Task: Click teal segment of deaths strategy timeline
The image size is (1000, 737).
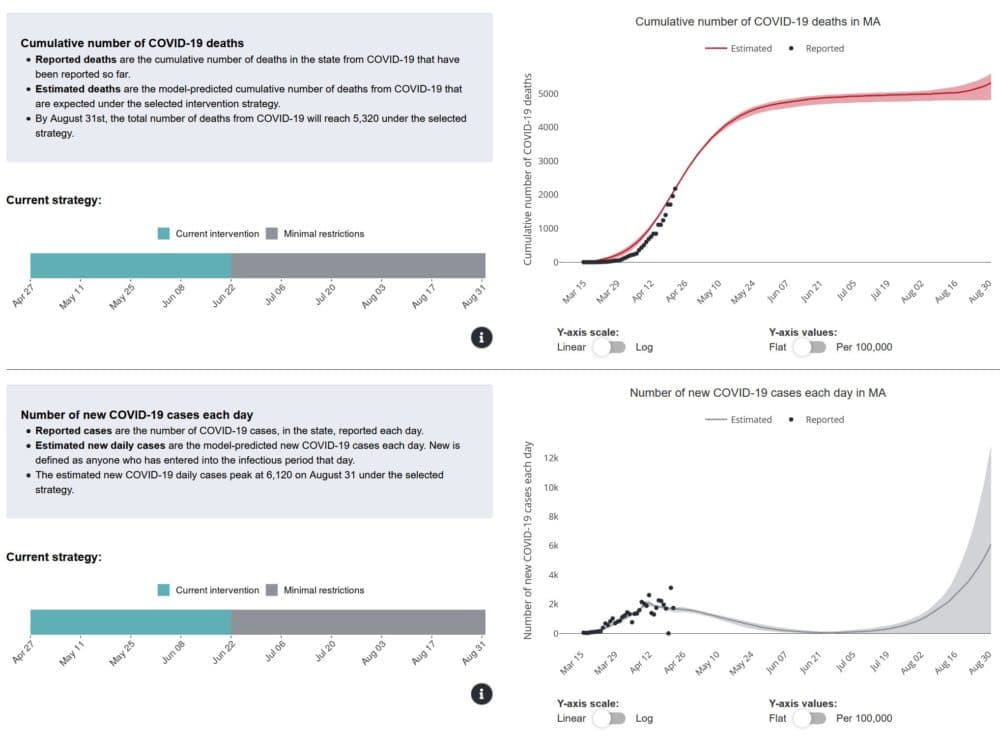Action: pyautogui.click(x=131, y=265)
